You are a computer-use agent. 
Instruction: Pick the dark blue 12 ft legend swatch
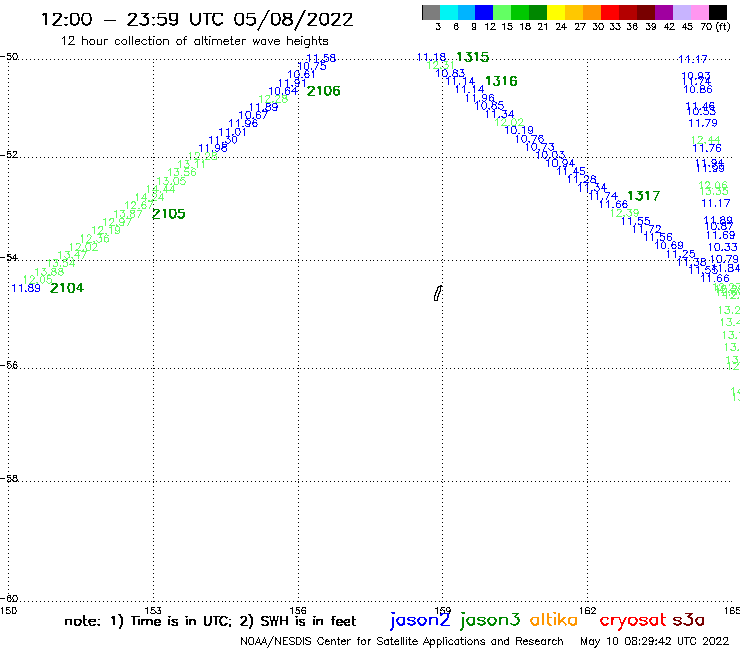484,12
